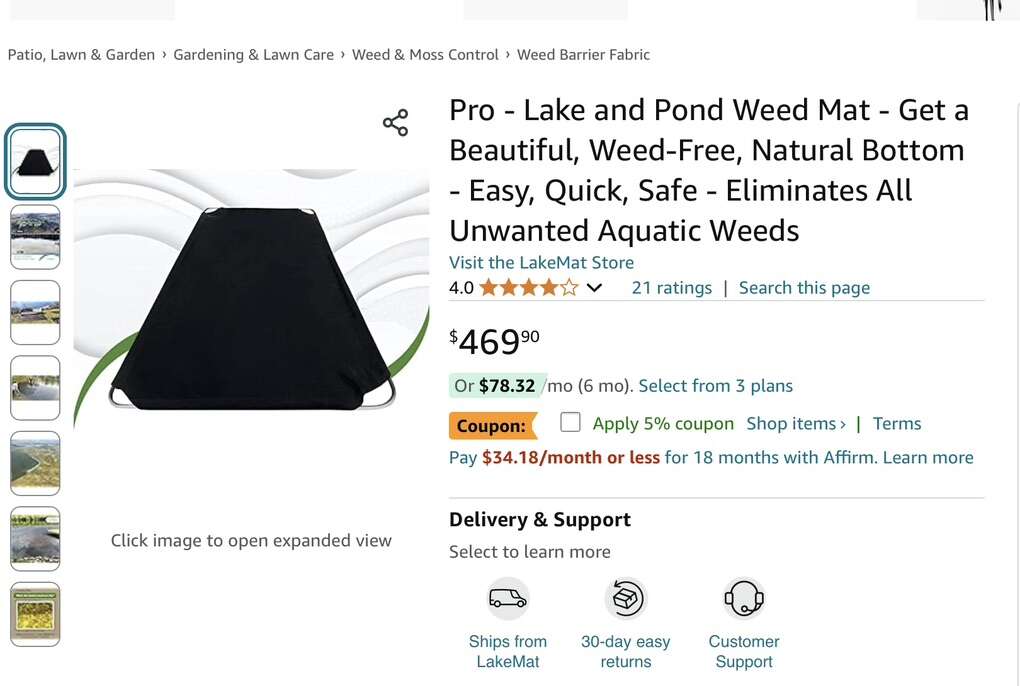This screenshot has height=686, width=1020.
Task: Expand the ratings breakdown chevron
Action: coord(594,288)
